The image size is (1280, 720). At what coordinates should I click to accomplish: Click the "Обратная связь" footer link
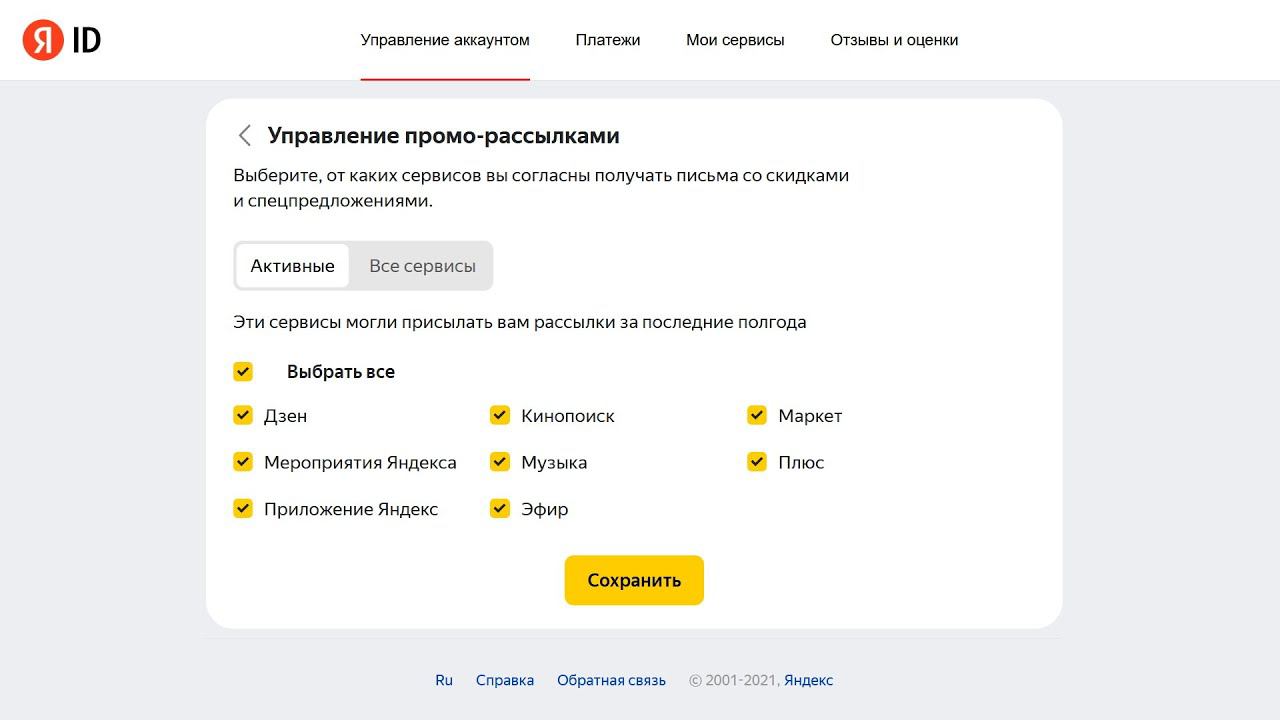tap(611, 680)
